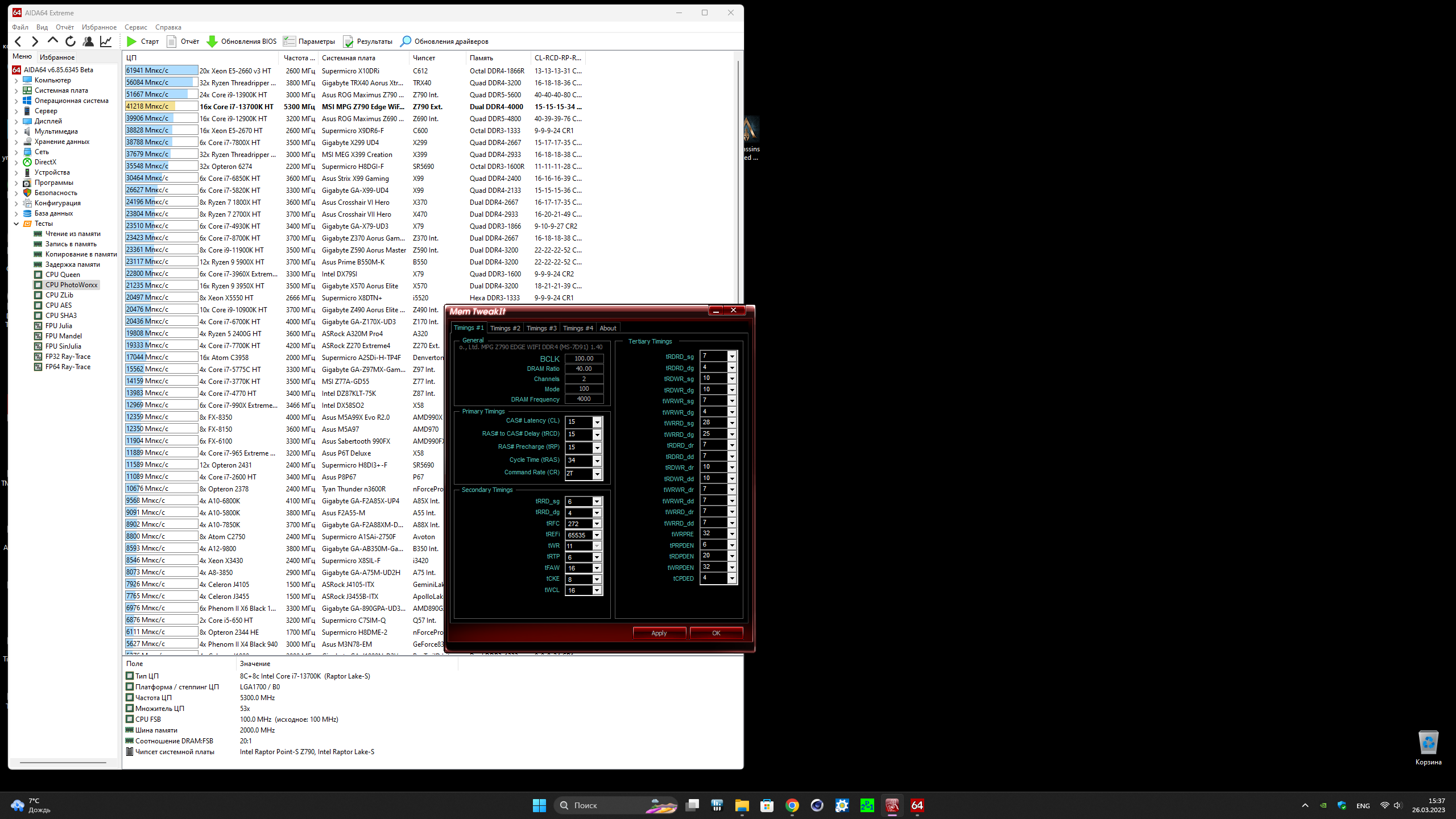Switch to Timings #2 tab
The image size is (1456, 819).
click(x=505, y=328)
